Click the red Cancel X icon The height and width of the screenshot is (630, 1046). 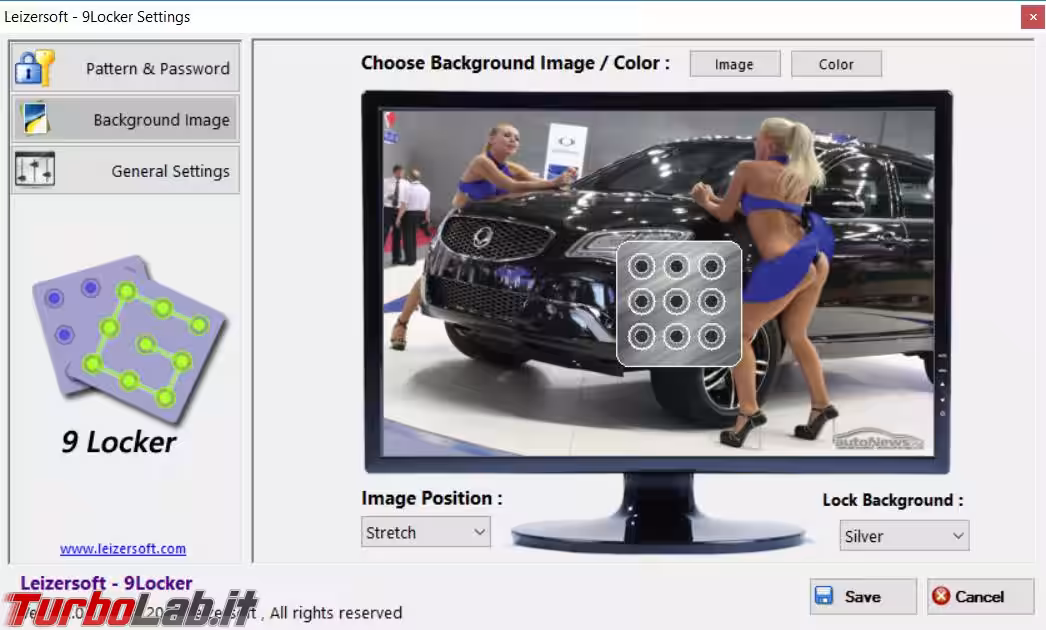[x=941, y=595]
